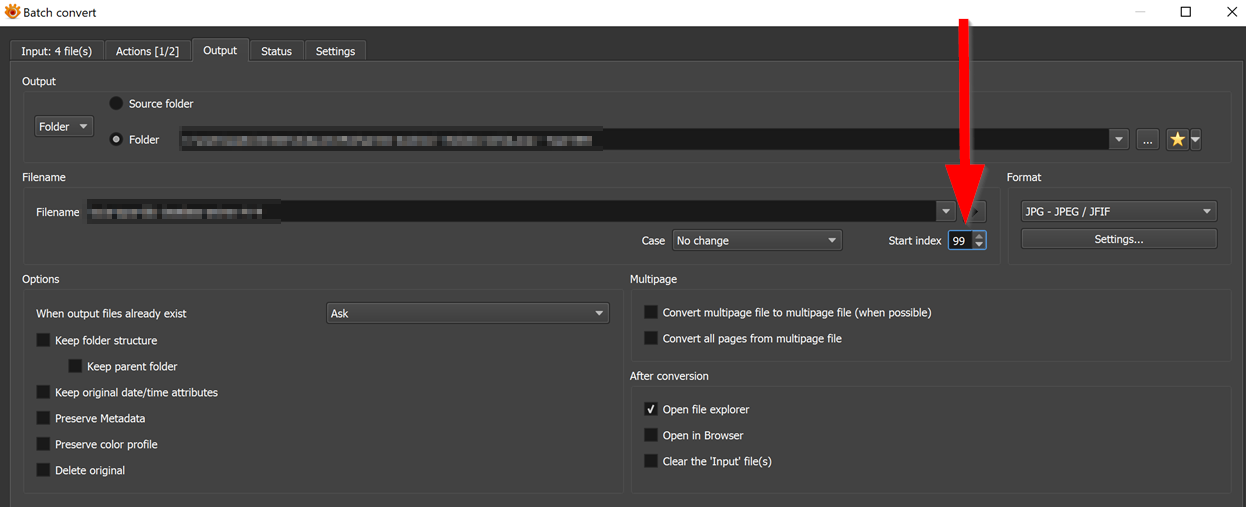1246x507 pixels.
Task: Enable Keep folder structure checkbox
Action: point(43,341)
